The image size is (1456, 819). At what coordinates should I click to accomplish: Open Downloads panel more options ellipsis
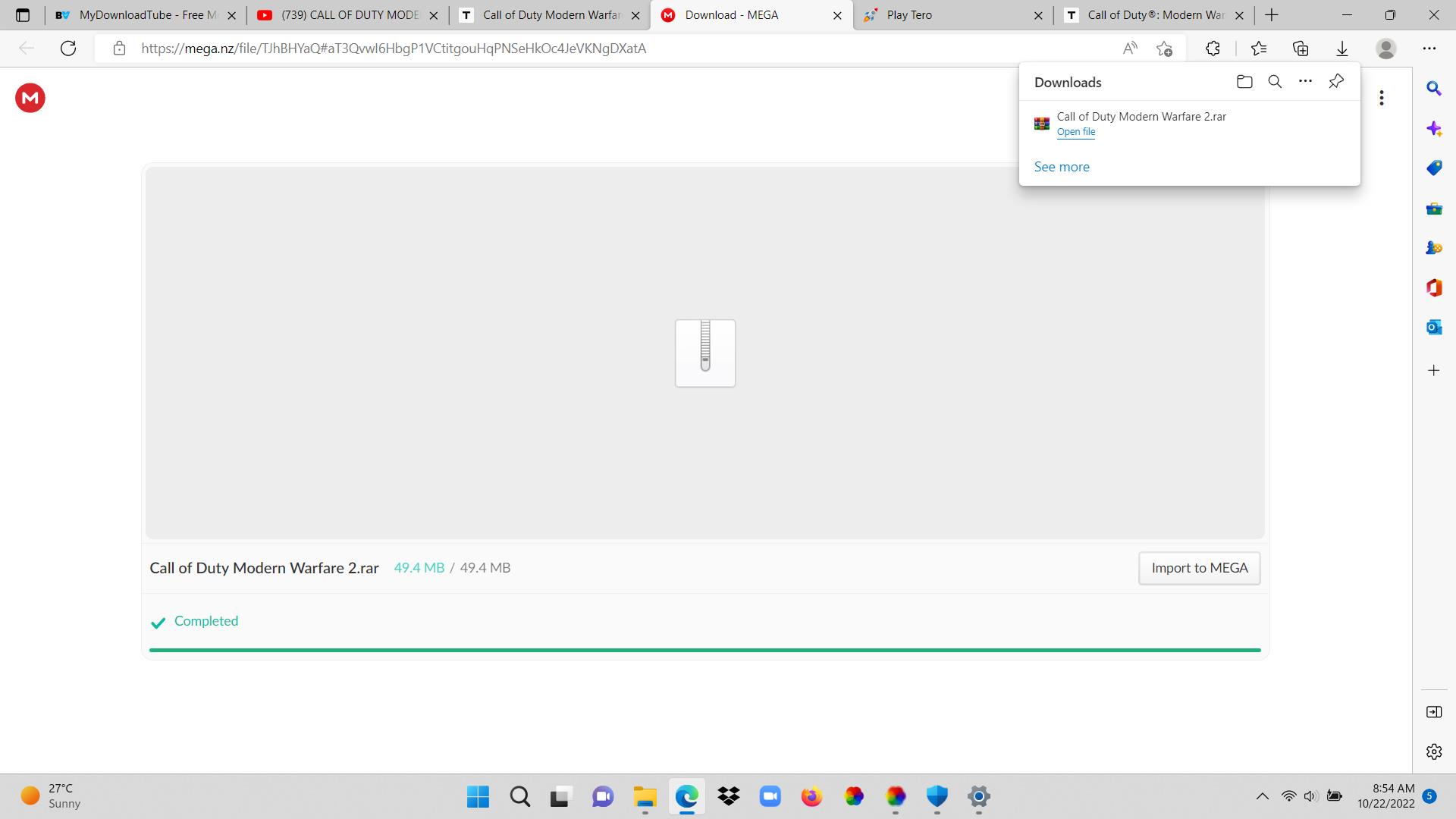click(x=1305, y=82)
